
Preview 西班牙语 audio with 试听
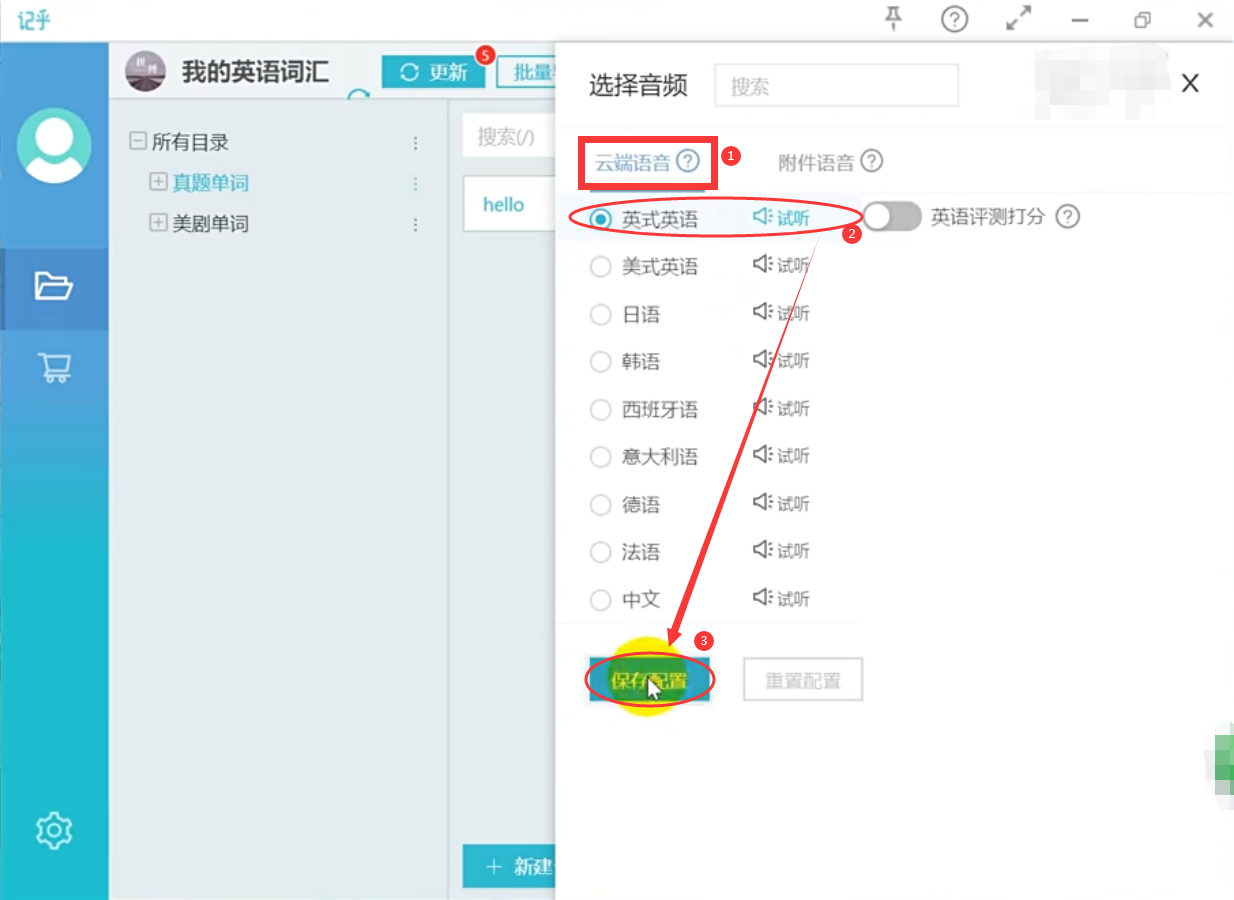tap(781, 408)
